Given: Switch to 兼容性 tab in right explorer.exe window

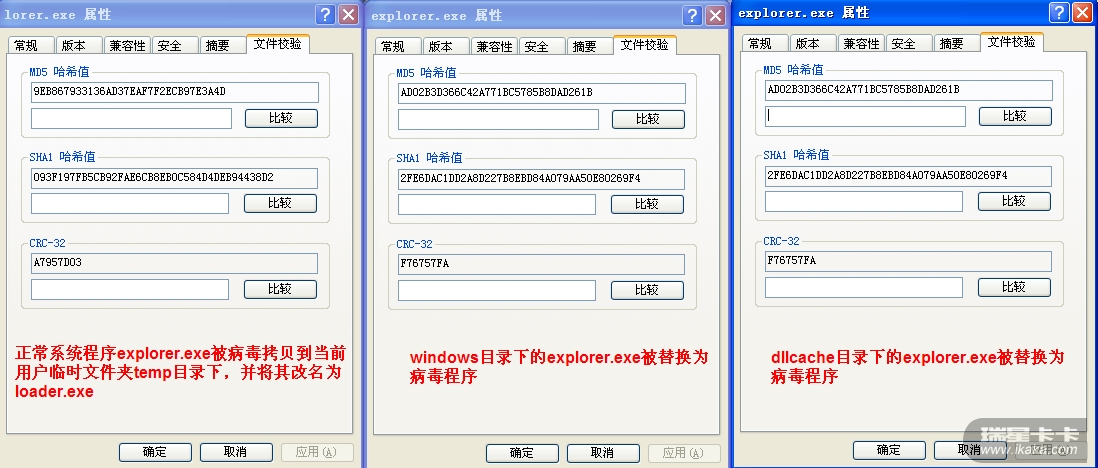Looking at the screenshot, I should (861, 43).
